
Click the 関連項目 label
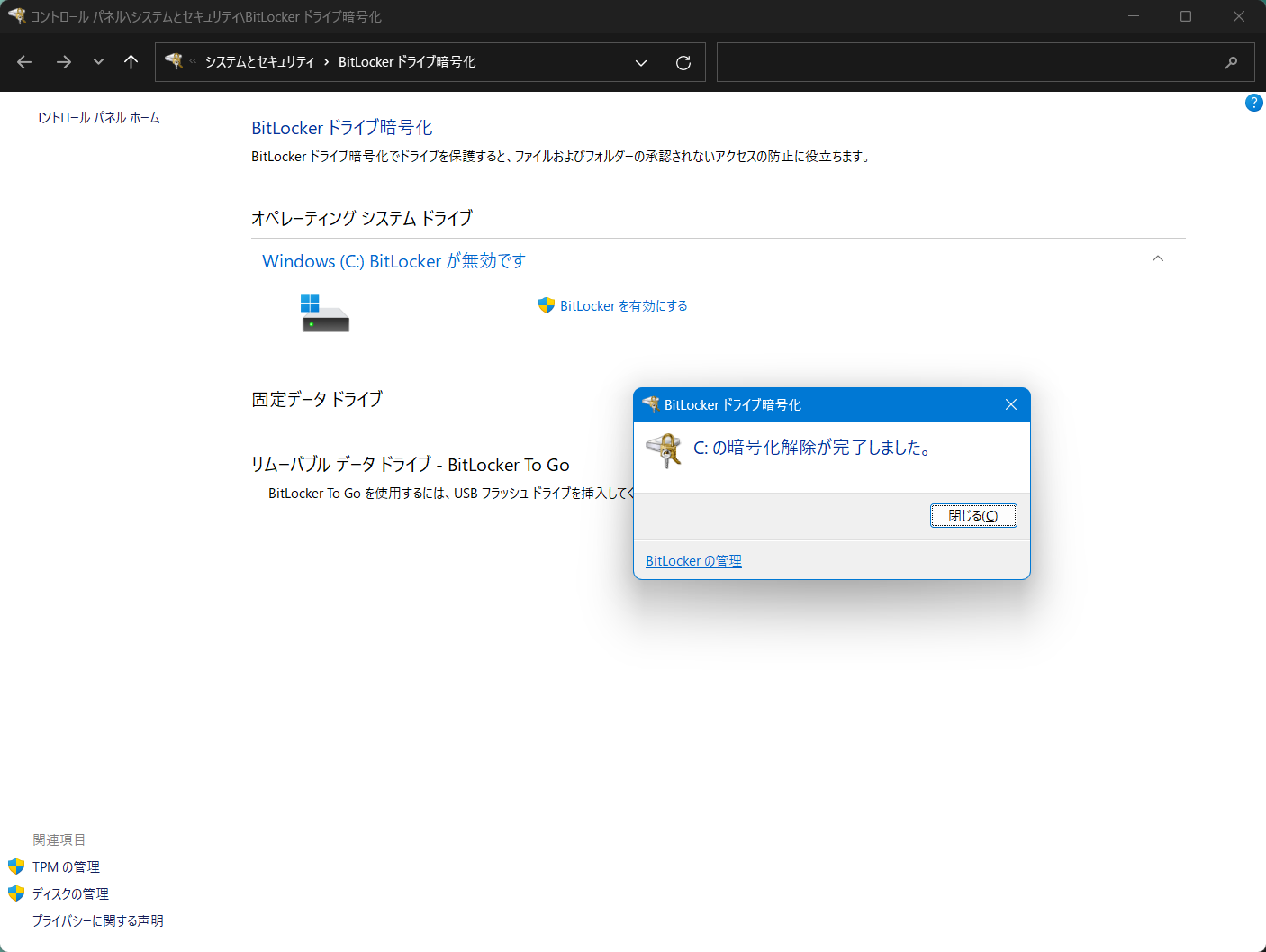click(x=59, y=840)
